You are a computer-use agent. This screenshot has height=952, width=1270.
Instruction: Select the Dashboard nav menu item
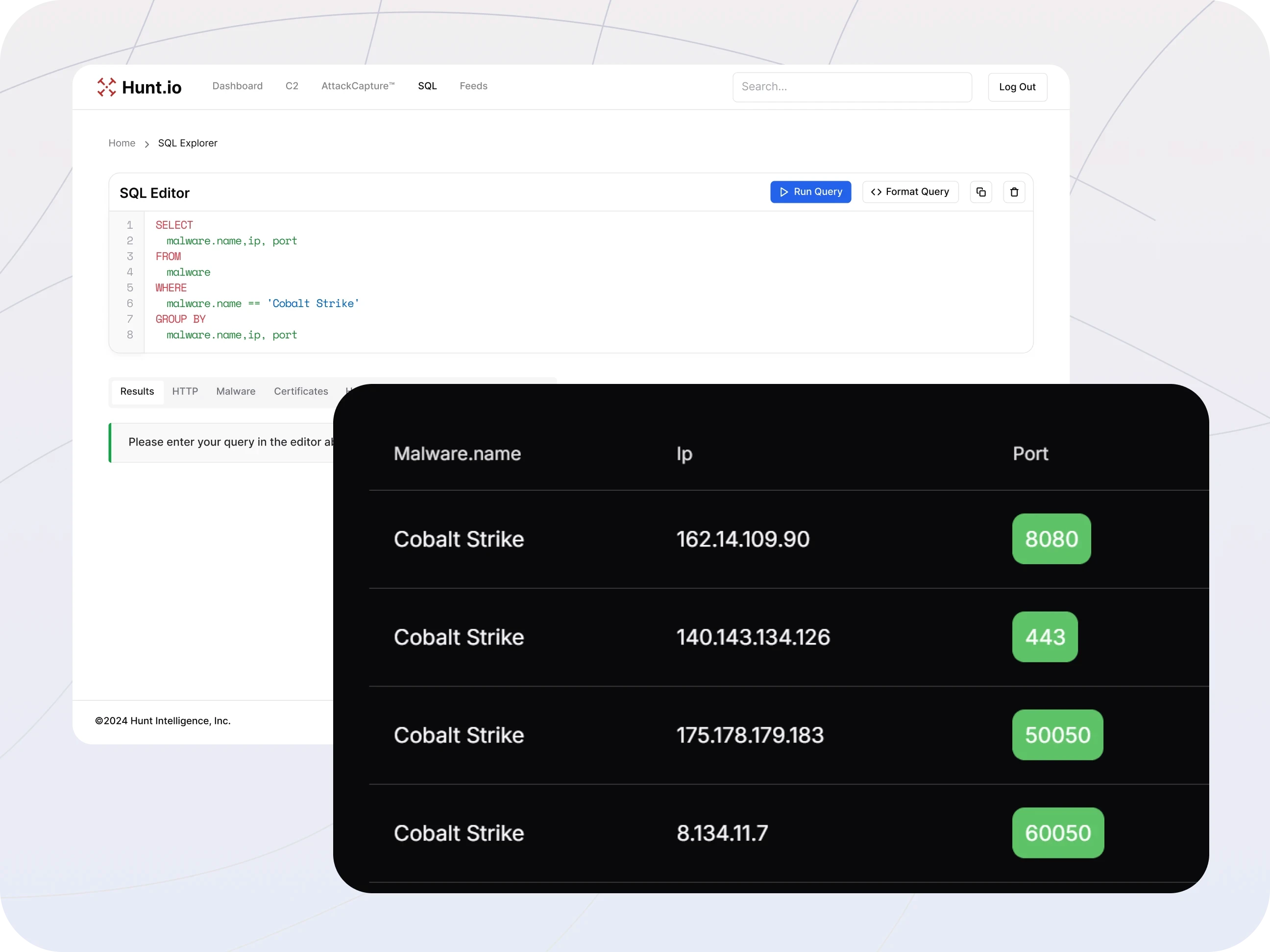coord(237,86)
